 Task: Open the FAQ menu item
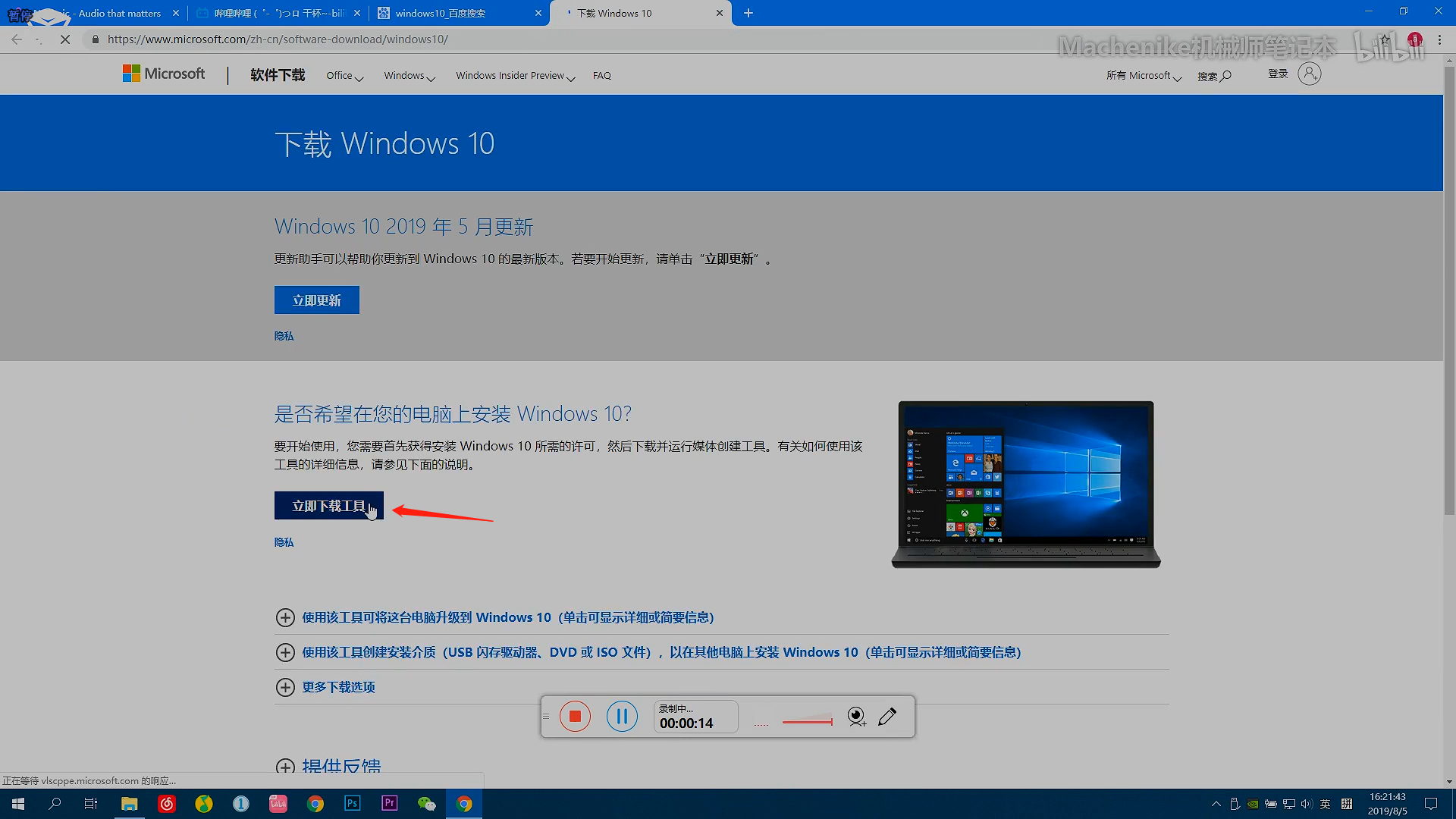pos(602,76)
